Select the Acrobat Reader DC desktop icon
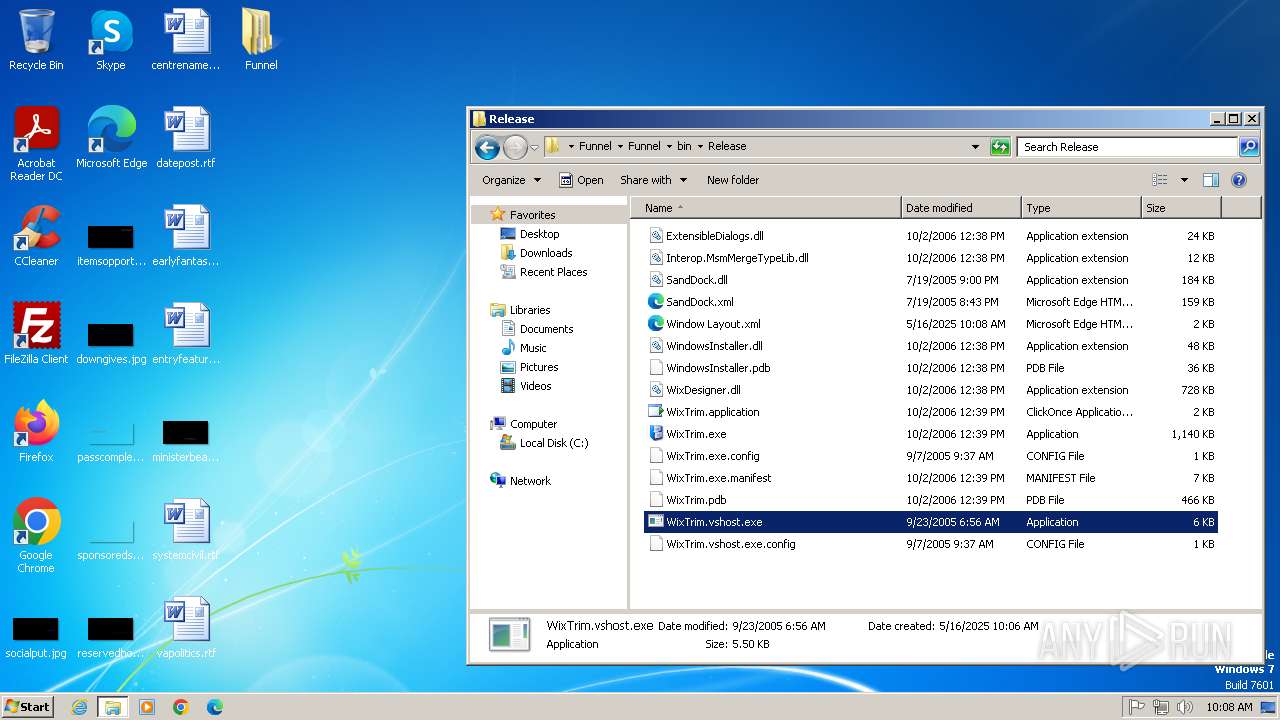This screenshot has width=1280, height=720. (x=36, y=143)
